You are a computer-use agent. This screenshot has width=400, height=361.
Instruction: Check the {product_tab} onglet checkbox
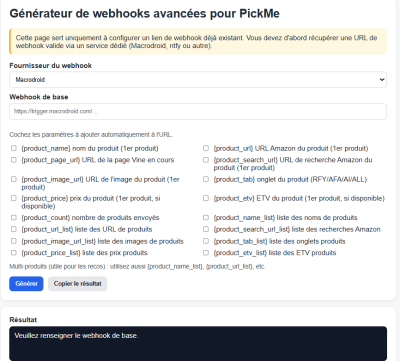(x=206, y=179)
